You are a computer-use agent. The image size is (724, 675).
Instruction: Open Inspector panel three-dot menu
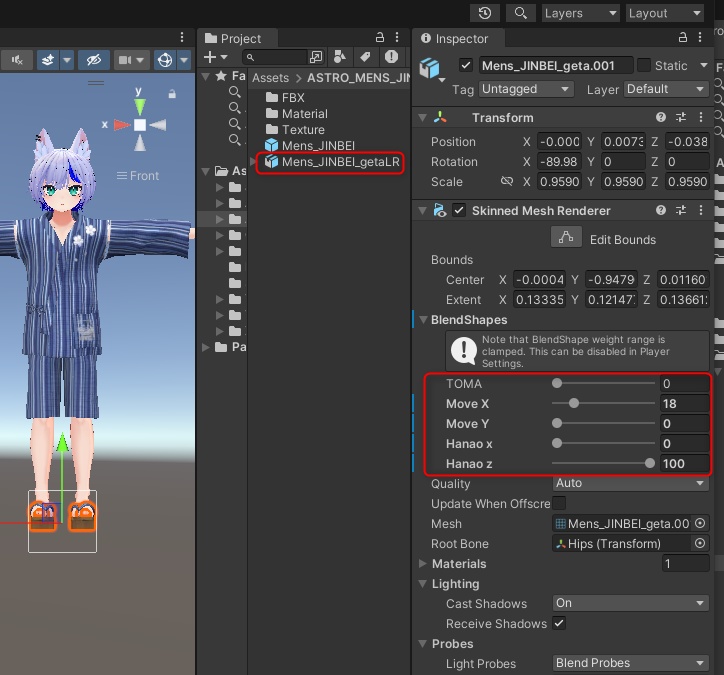(700, 37)
